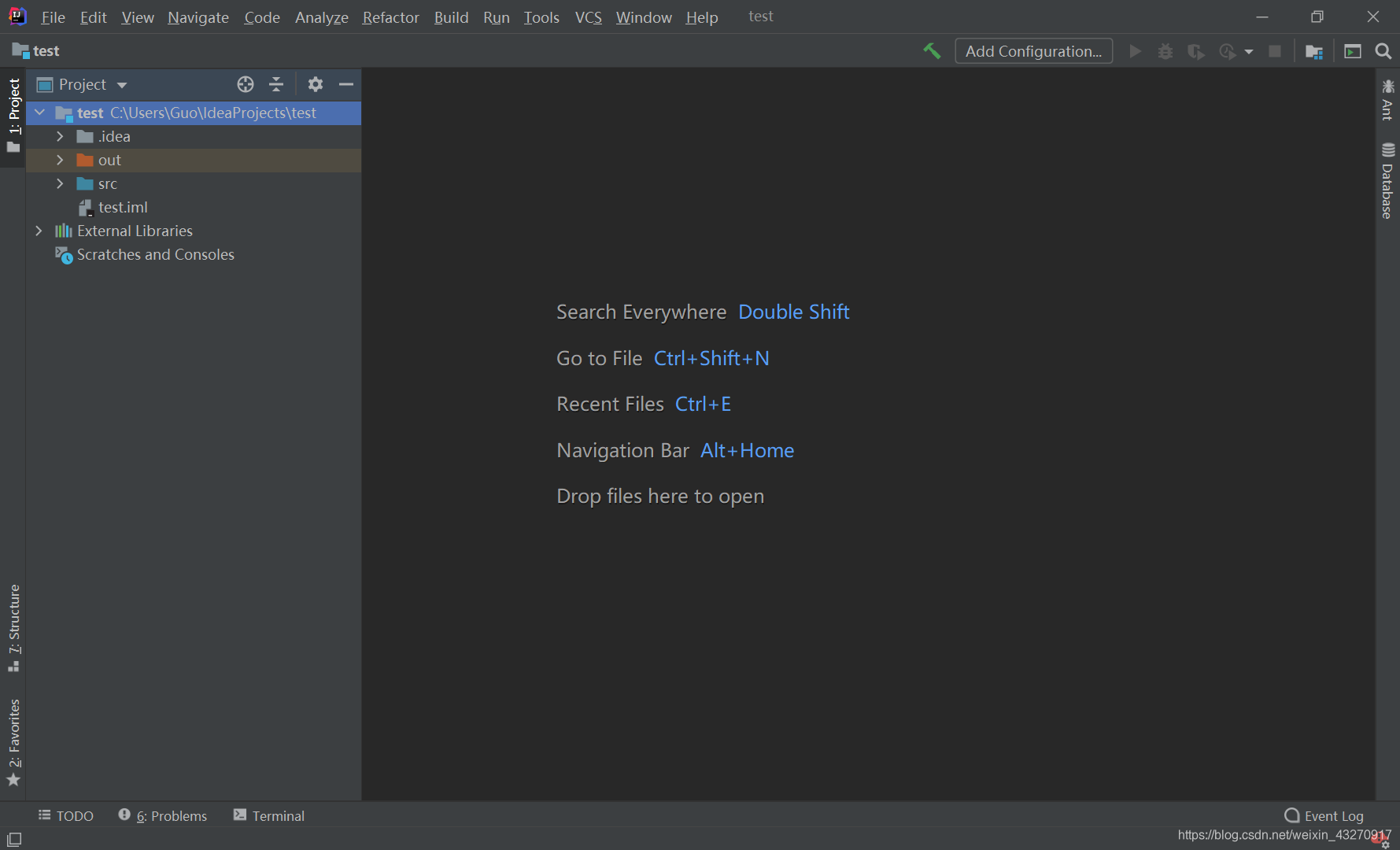1400x850 pixels.
Task: Expand External Libraries node
Action: click(39, 231)
